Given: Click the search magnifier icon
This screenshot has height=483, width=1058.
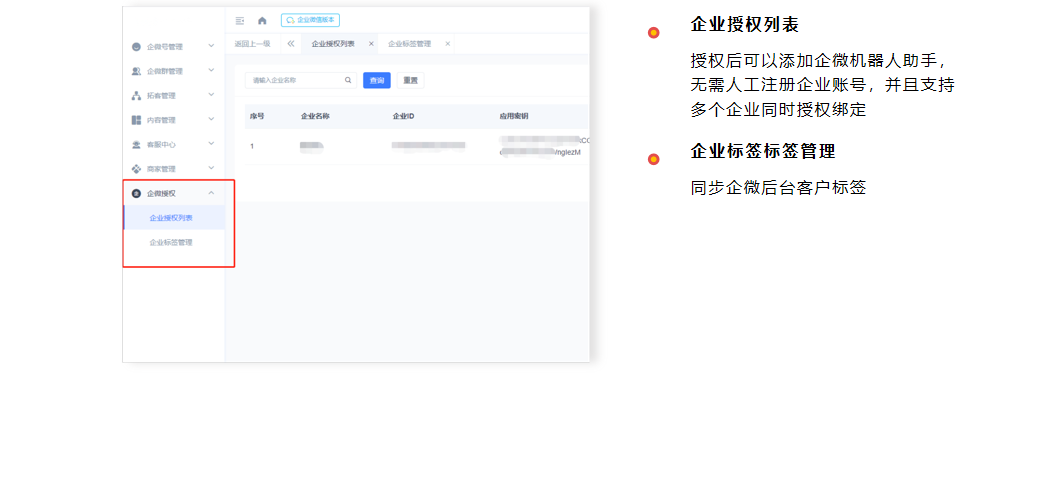Looking at the screenshot, I should 348,80.
